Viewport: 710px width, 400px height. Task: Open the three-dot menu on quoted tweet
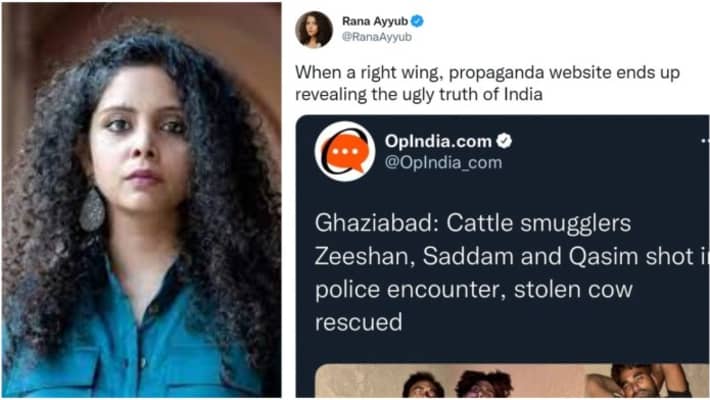pos(705,141)
